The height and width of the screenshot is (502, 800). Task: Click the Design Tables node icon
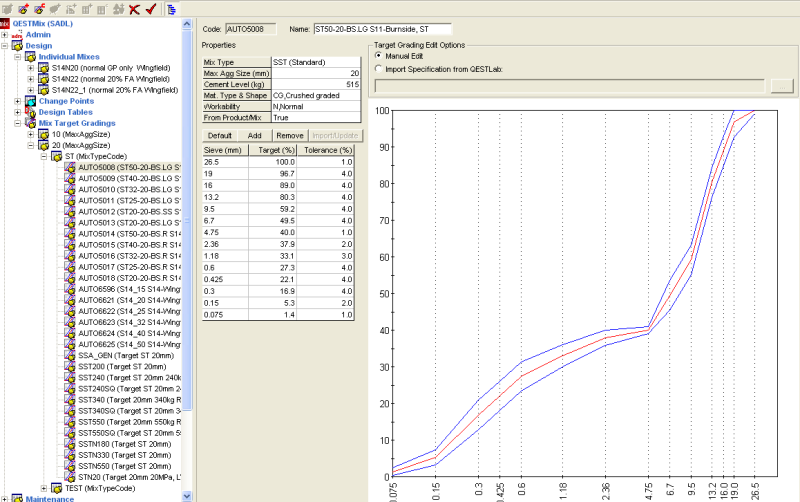[x=30, y=112]
